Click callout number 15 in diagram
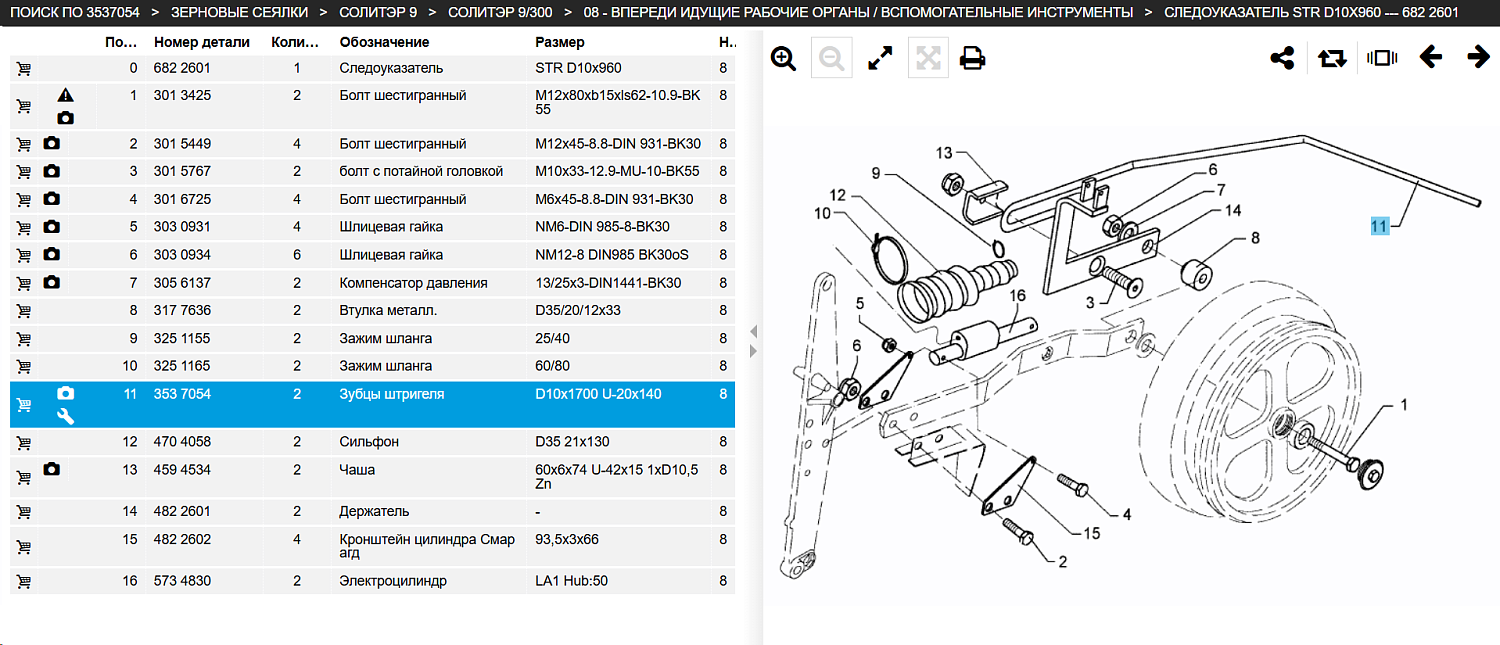The width and height of the screenshot is (1500, 645). [x=1092, y=534]
